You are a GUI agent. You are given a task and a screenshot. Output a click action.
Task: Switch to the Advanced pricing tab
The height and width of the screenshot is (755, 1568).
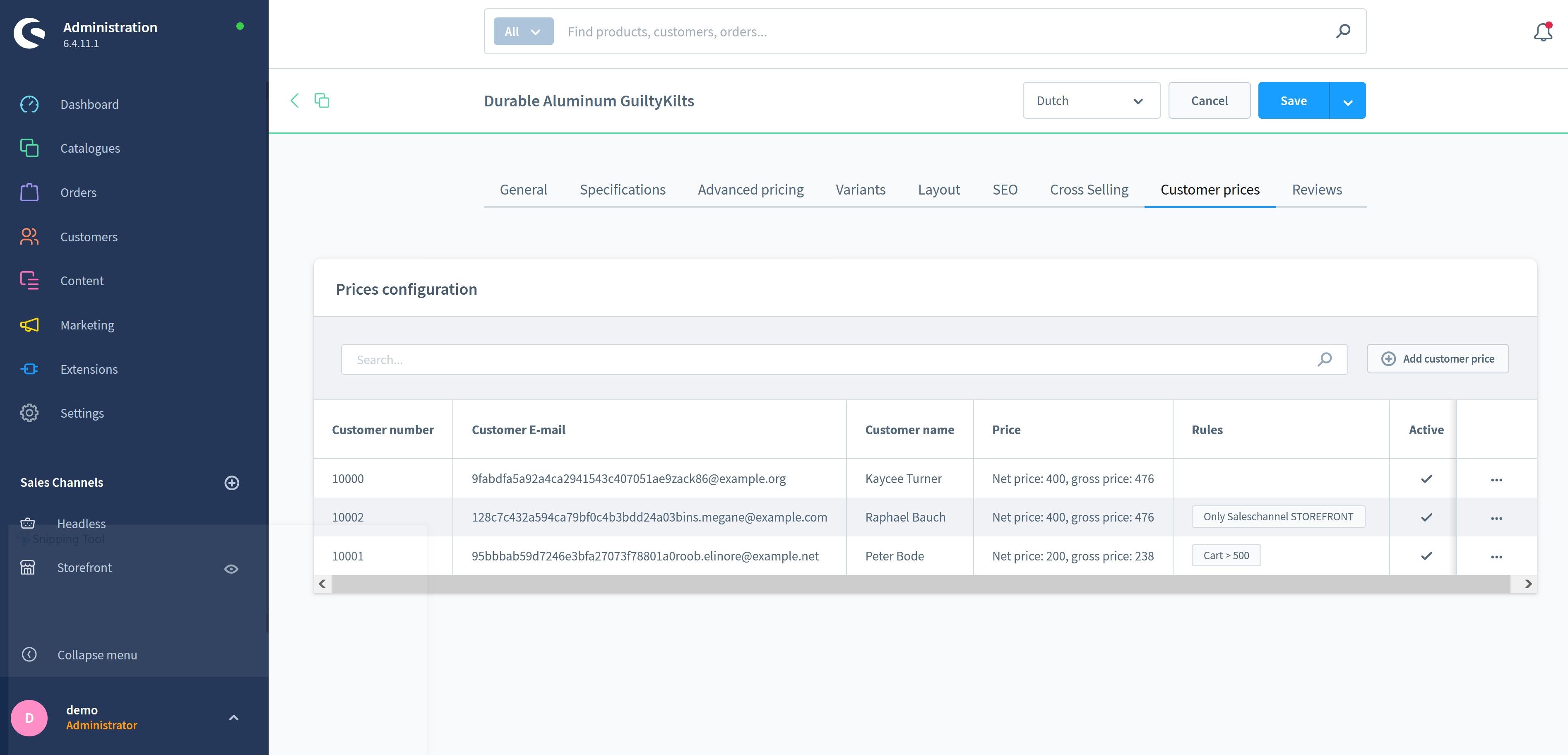click(750, 189)
